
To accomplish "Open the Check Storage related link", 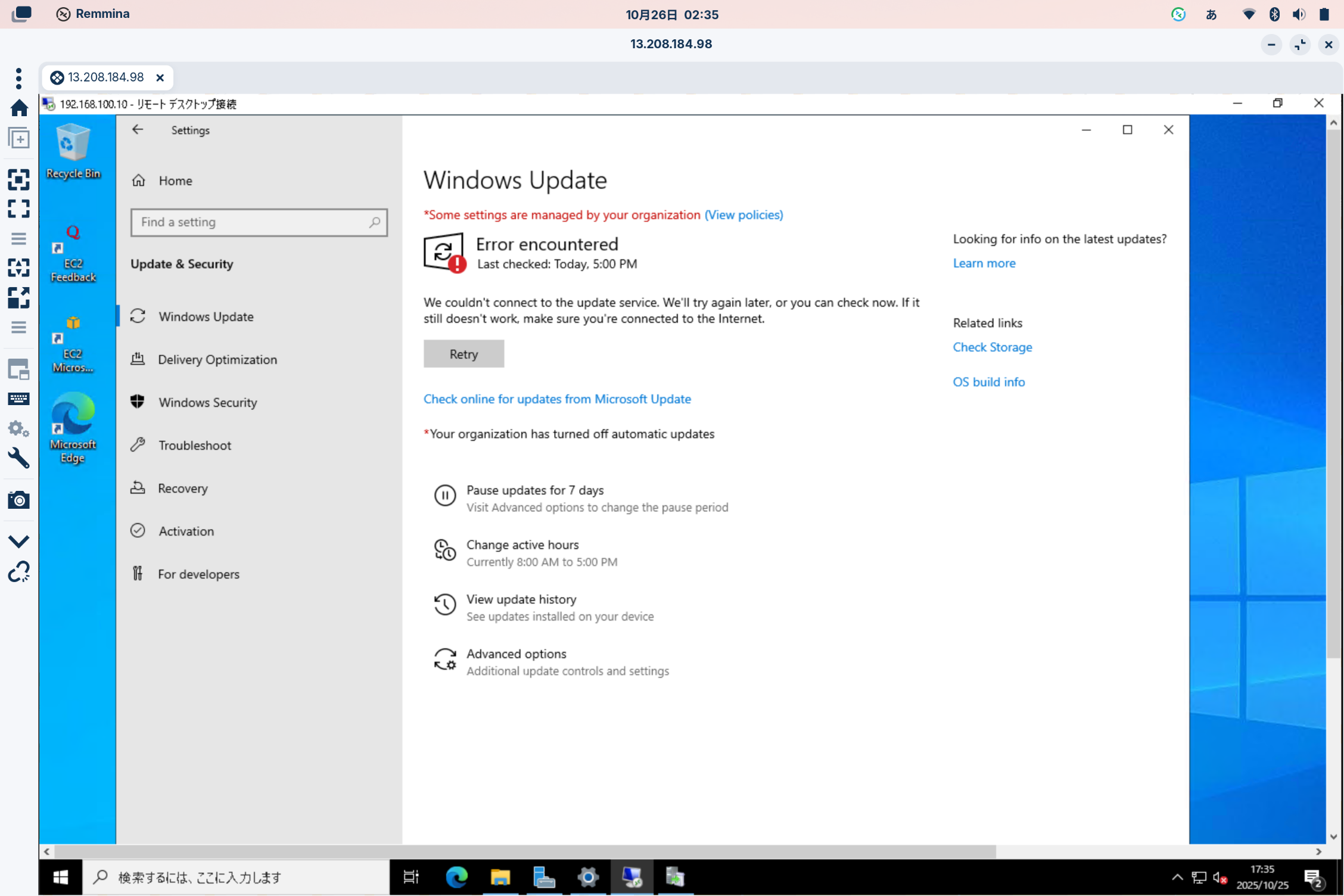I will point(993,347).
